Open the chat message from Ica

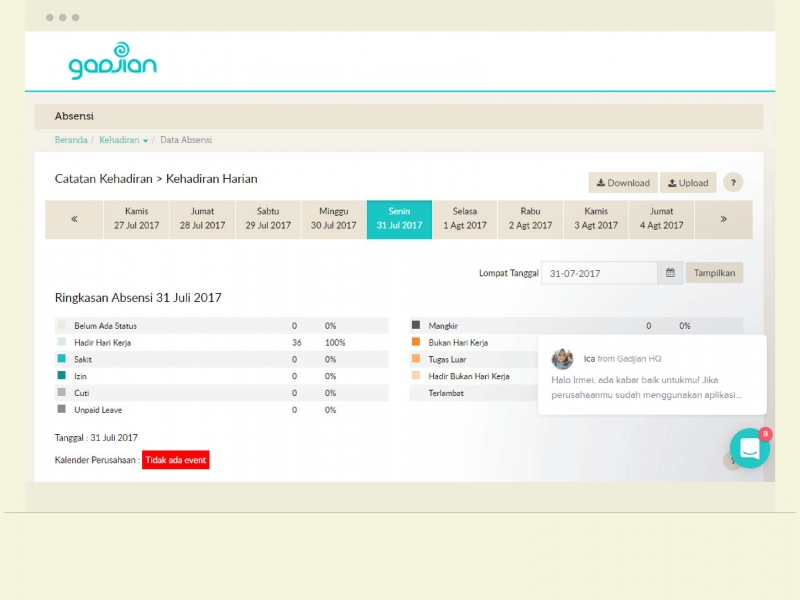[652, 375]
